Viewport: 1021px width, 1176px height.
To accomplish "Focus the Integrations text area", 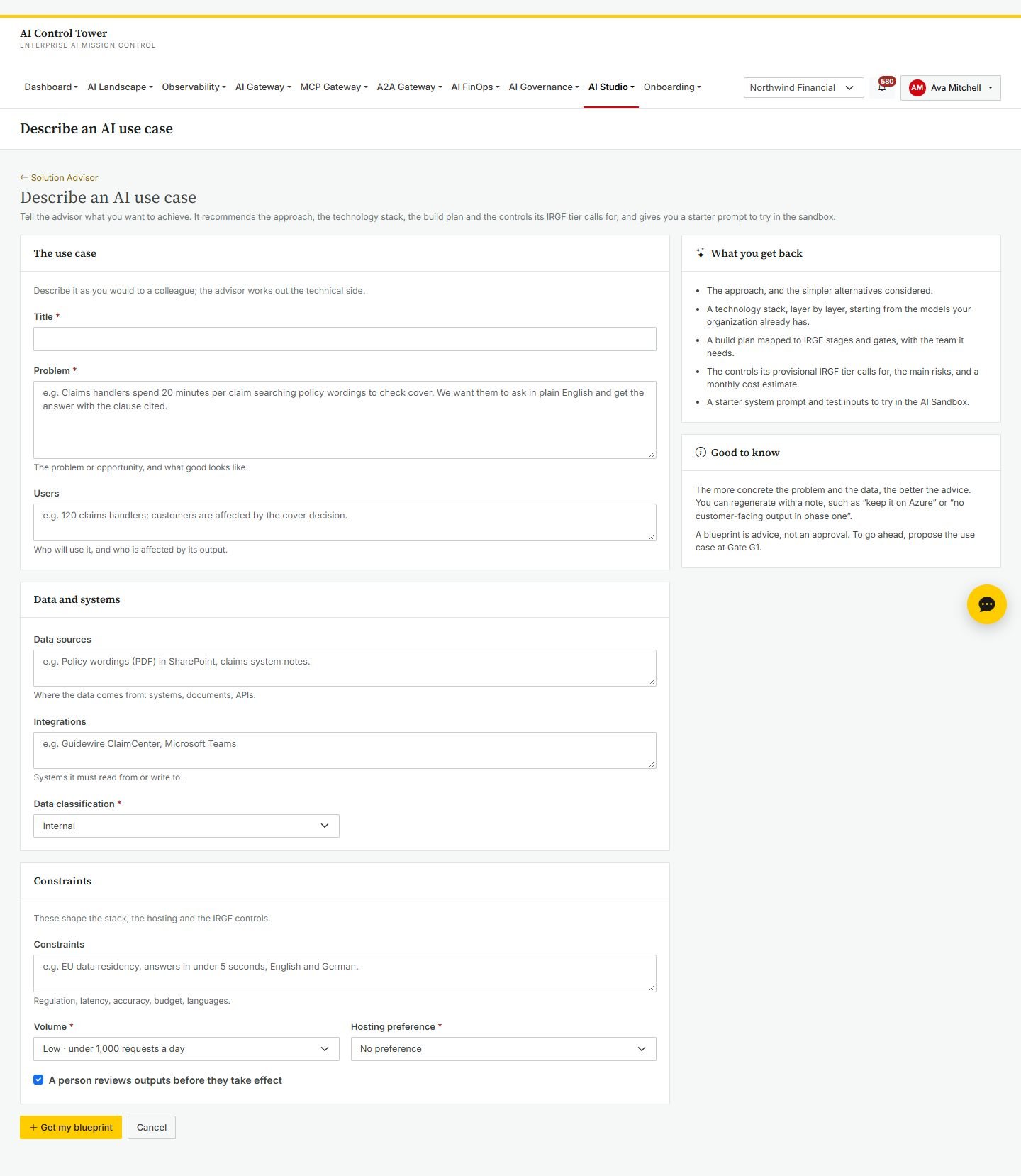I will click(x=345, y=750).
